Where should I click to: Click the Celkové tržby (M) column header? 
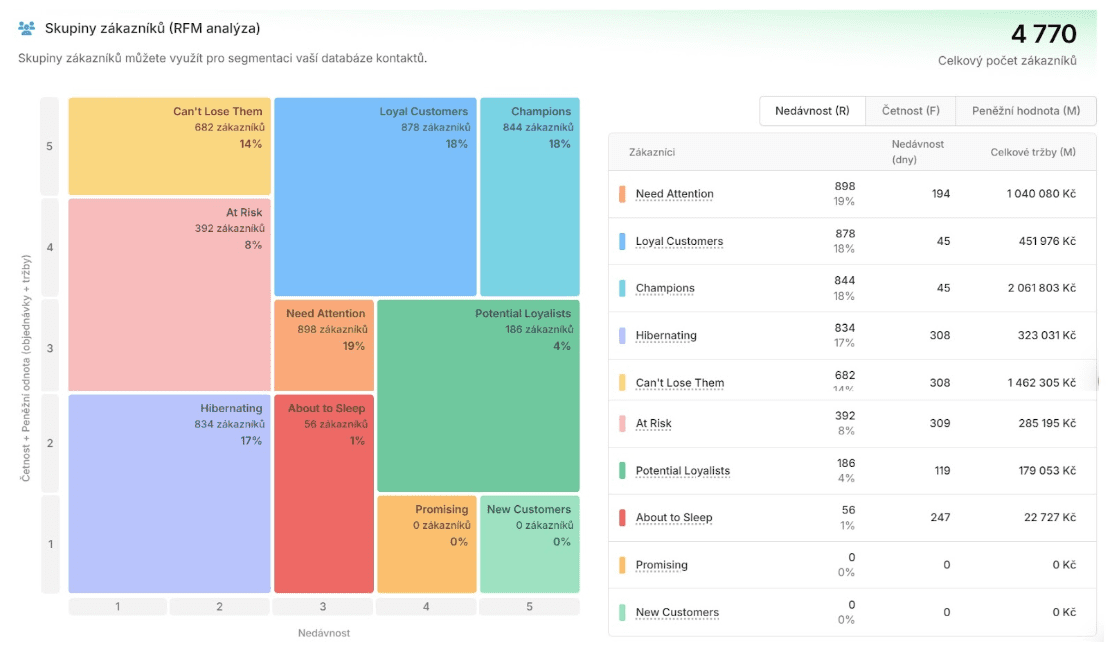(1032, 152)
